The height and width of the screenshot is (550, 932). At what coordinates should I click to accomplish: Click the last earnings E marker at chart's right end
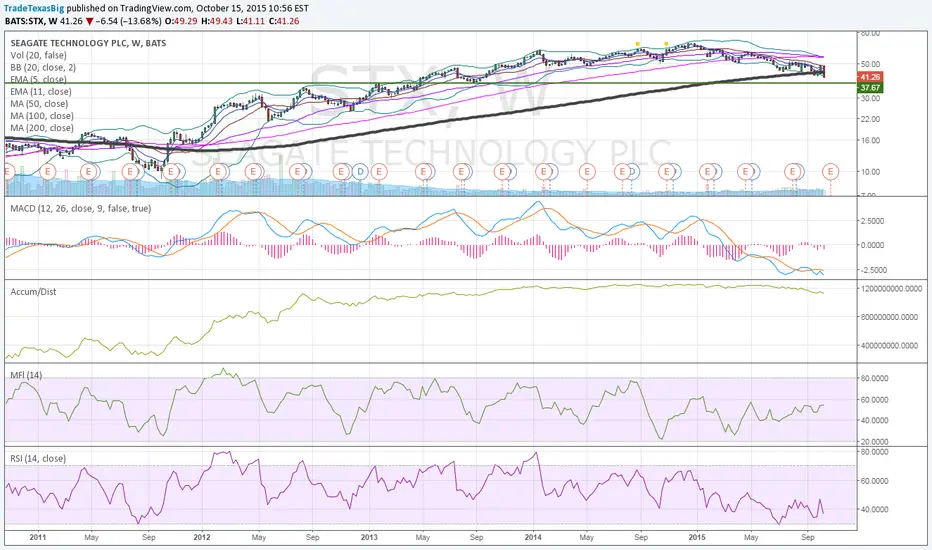coord(830,172)
